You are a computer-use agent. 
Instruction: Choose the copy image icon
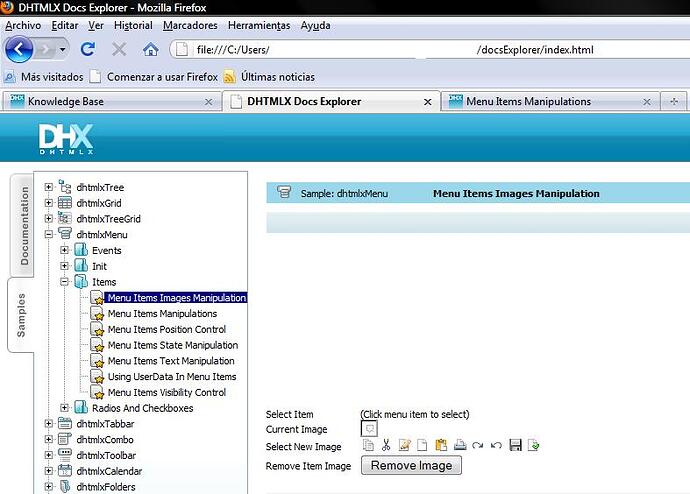[x=368, y=445]
